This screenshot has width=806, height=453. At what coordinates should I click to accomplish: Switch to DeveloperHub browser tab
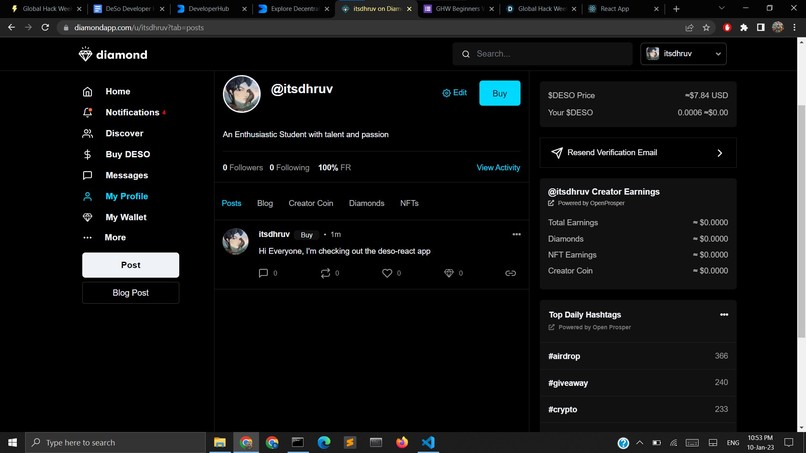(211, 9)
